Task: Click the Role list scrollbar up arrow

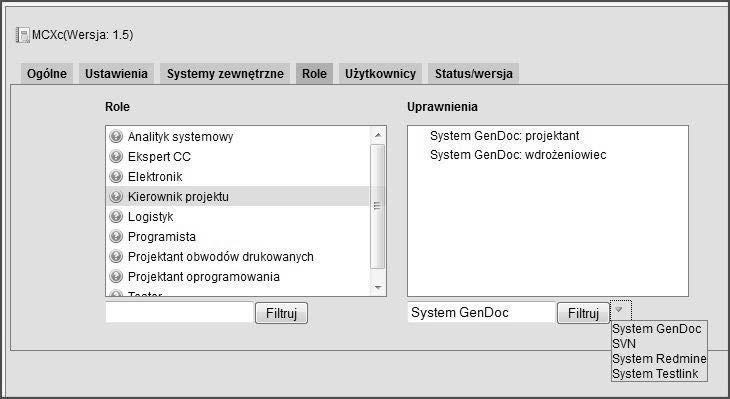Action: click(378, 135)
